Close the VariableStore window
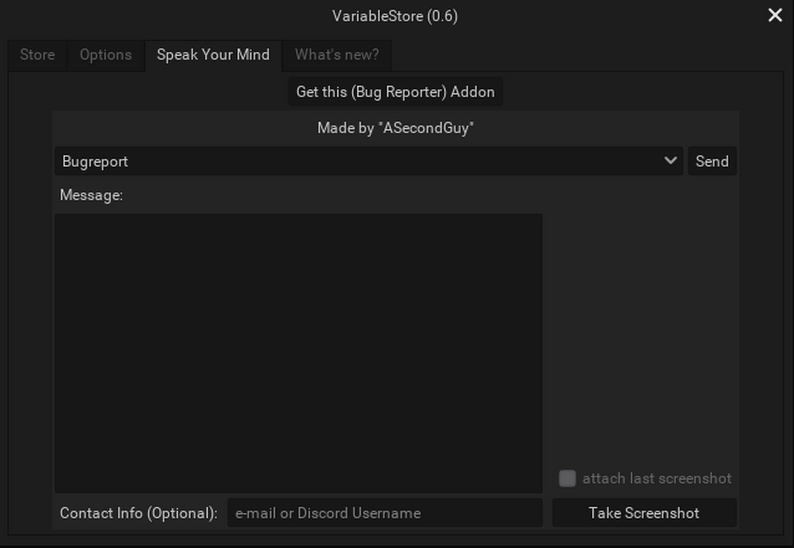This screenshot has height=548, width=794. point(775,15)
